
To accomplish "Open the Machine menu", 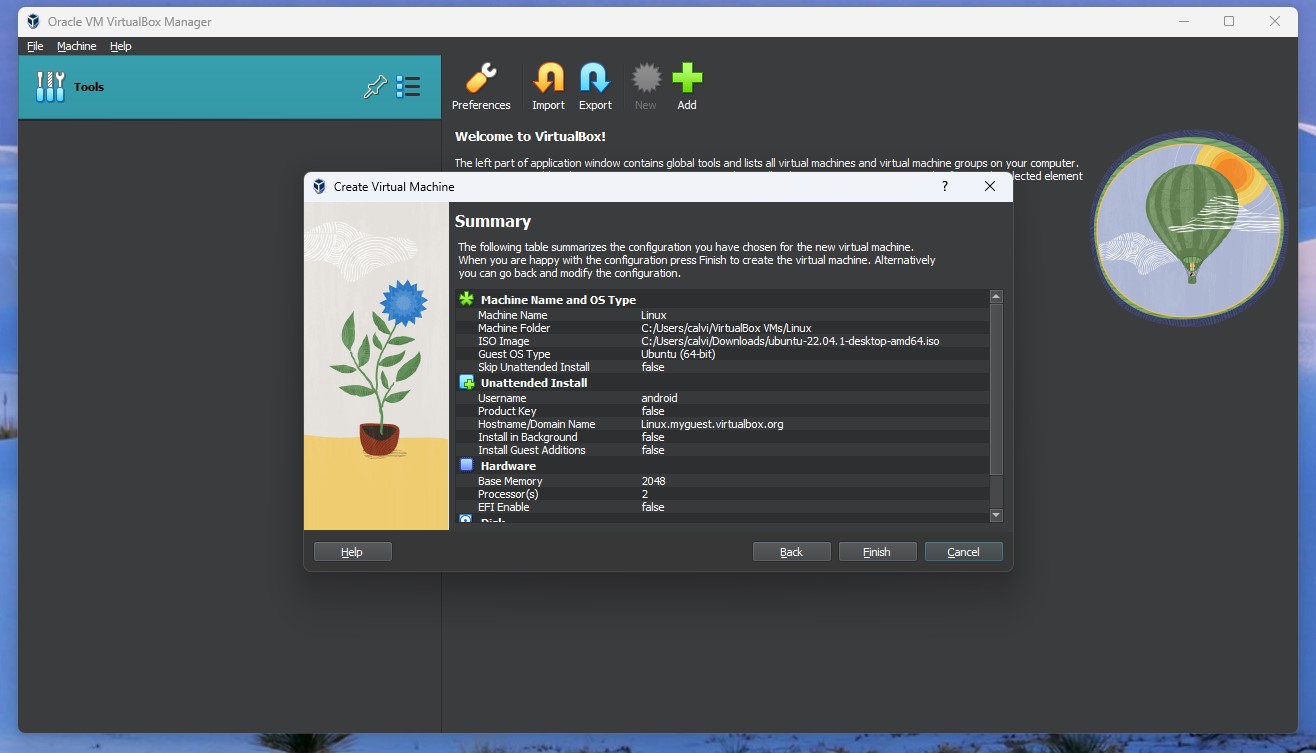I will pos(77,46).
